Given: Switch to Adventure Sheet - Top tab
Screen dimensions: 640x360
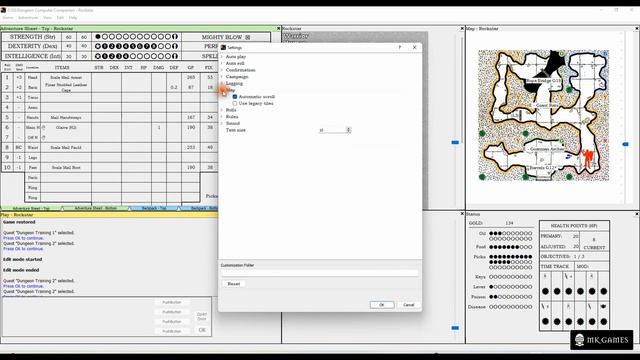Looking at the screenshot, I should pyautogui.click(x=31, y=209).
